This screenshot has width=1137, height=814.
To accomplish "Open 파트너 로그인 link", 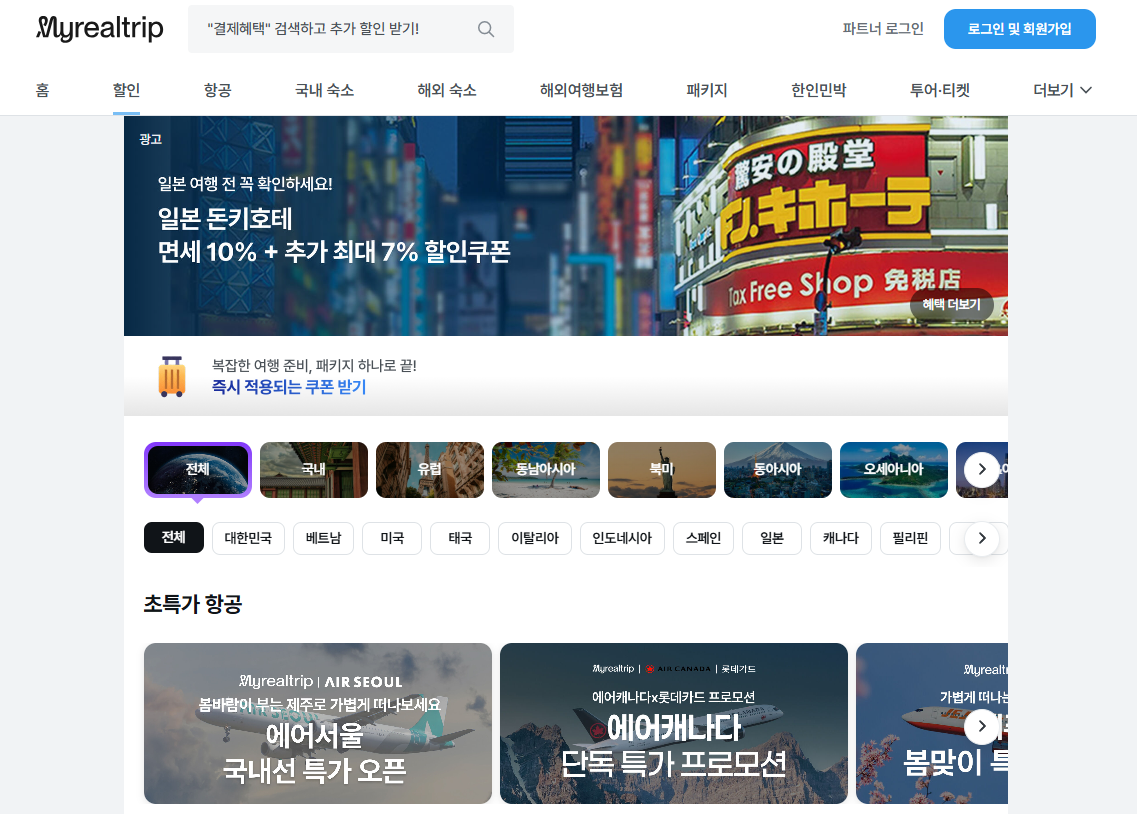I will 882,29.
